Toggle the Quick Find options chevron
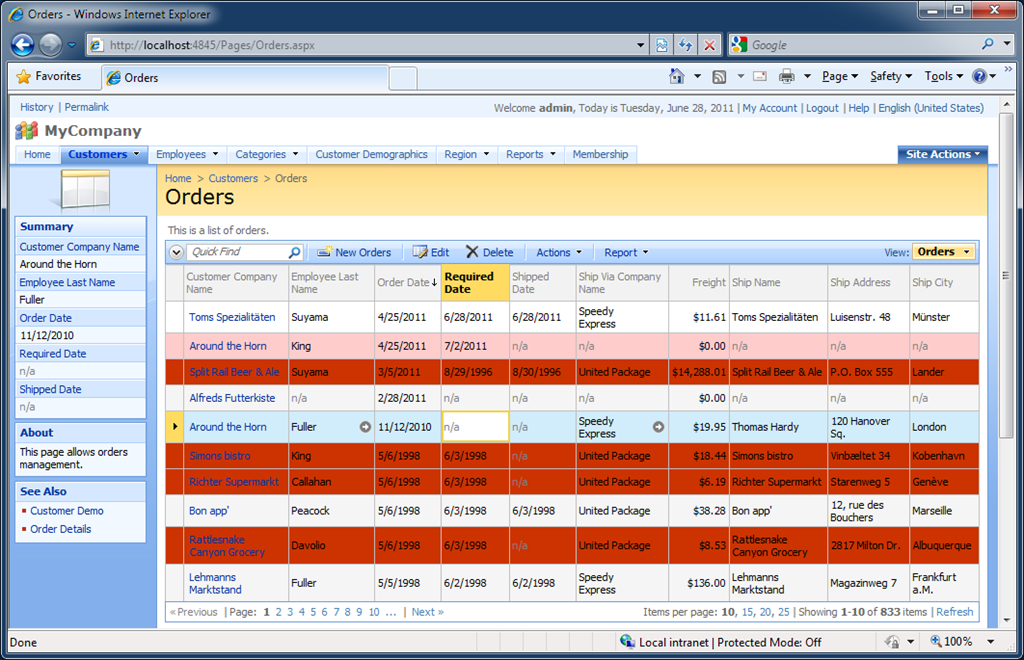This screenshot has height=660, width=1024. tap(176, 253)
